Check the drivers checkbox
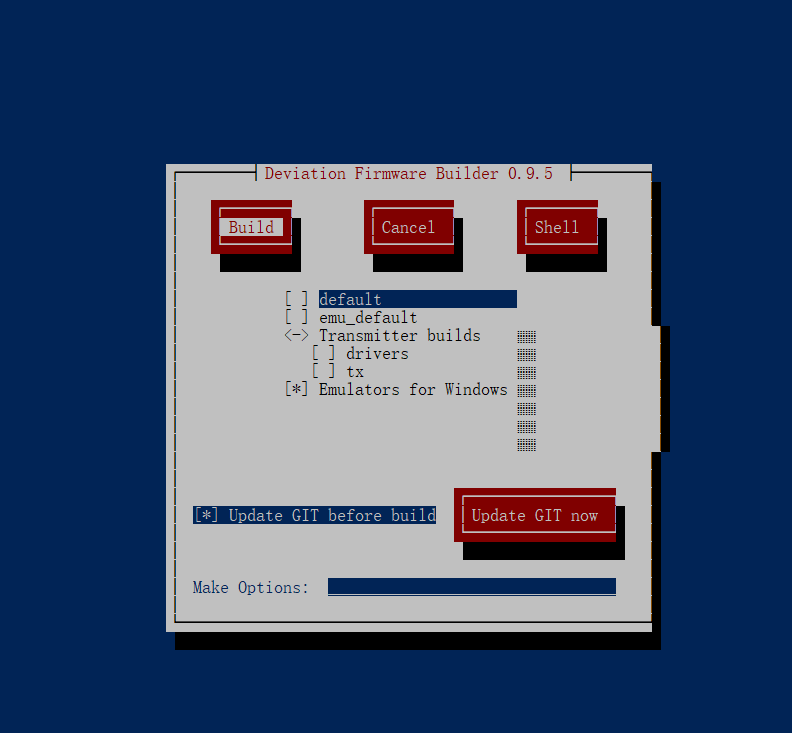792x733 pixels. (324, 353)
